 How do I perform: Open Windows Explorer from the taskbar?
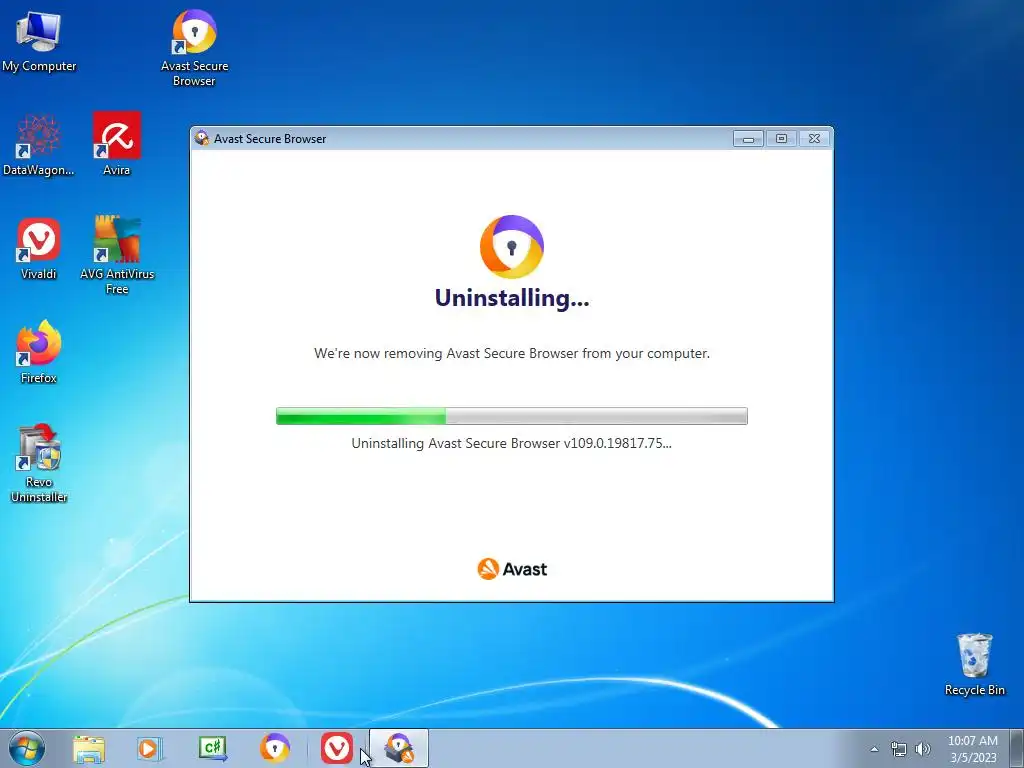pos(89,748)
